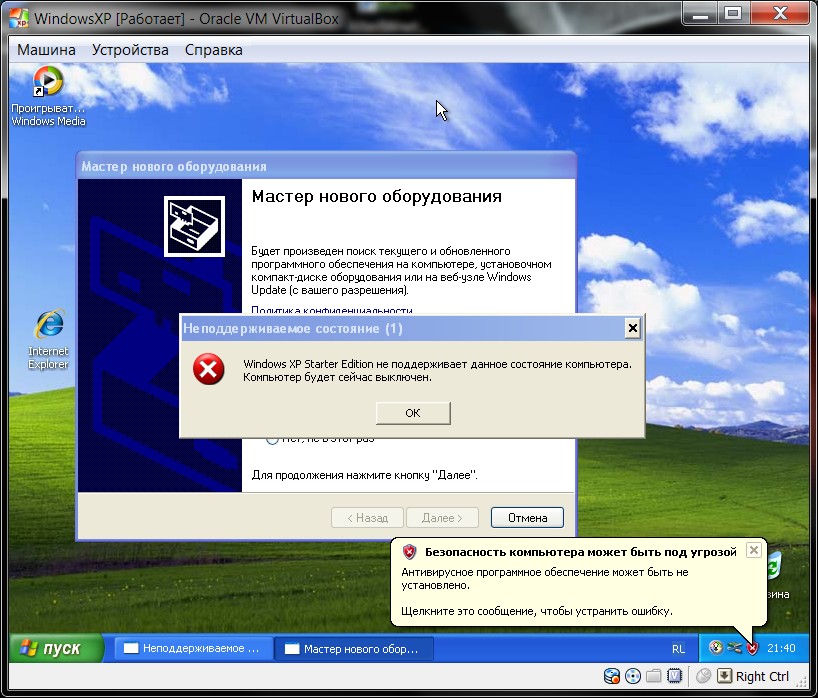The width and height of the screenshot is (818, 698).
Task: Click the Отмена button in the wizard
Action: [x=527, y=518]
